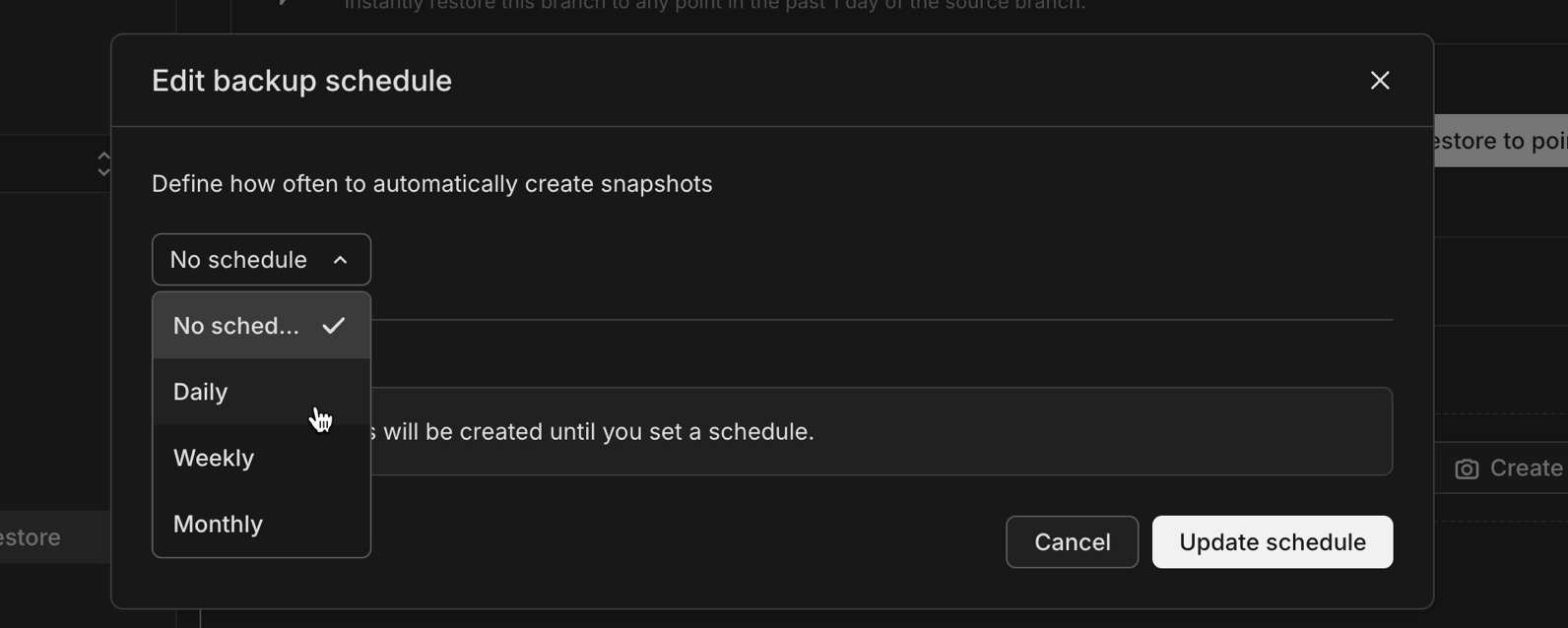
Task: Click the camera icon next to Create
Action: pyautogui.click(x=1467, y=469)
